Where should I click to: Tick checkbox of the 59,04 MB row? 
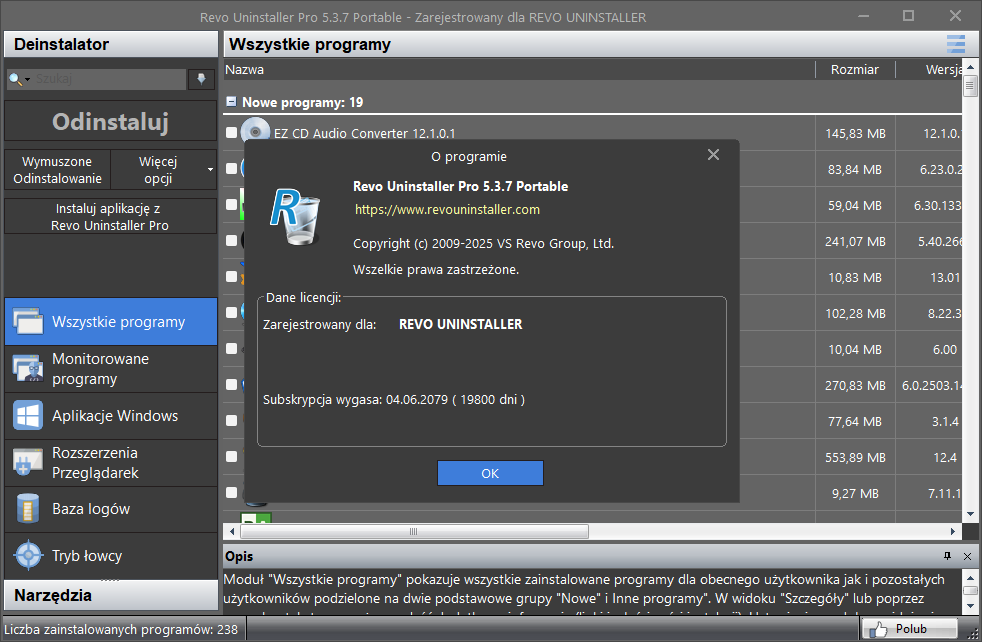point(232,204)
